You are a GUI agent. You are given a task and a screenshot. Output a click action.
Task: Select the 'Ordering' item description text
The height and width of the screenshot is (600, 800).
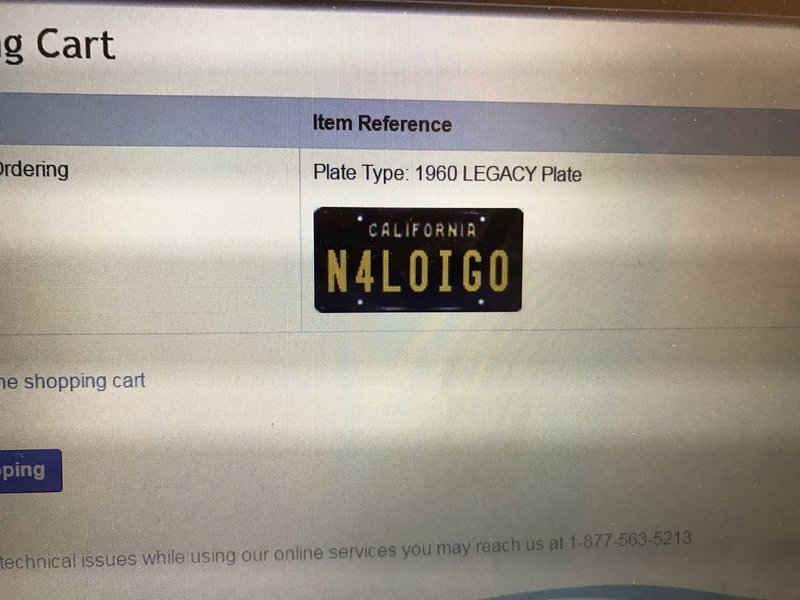point(34,170)
